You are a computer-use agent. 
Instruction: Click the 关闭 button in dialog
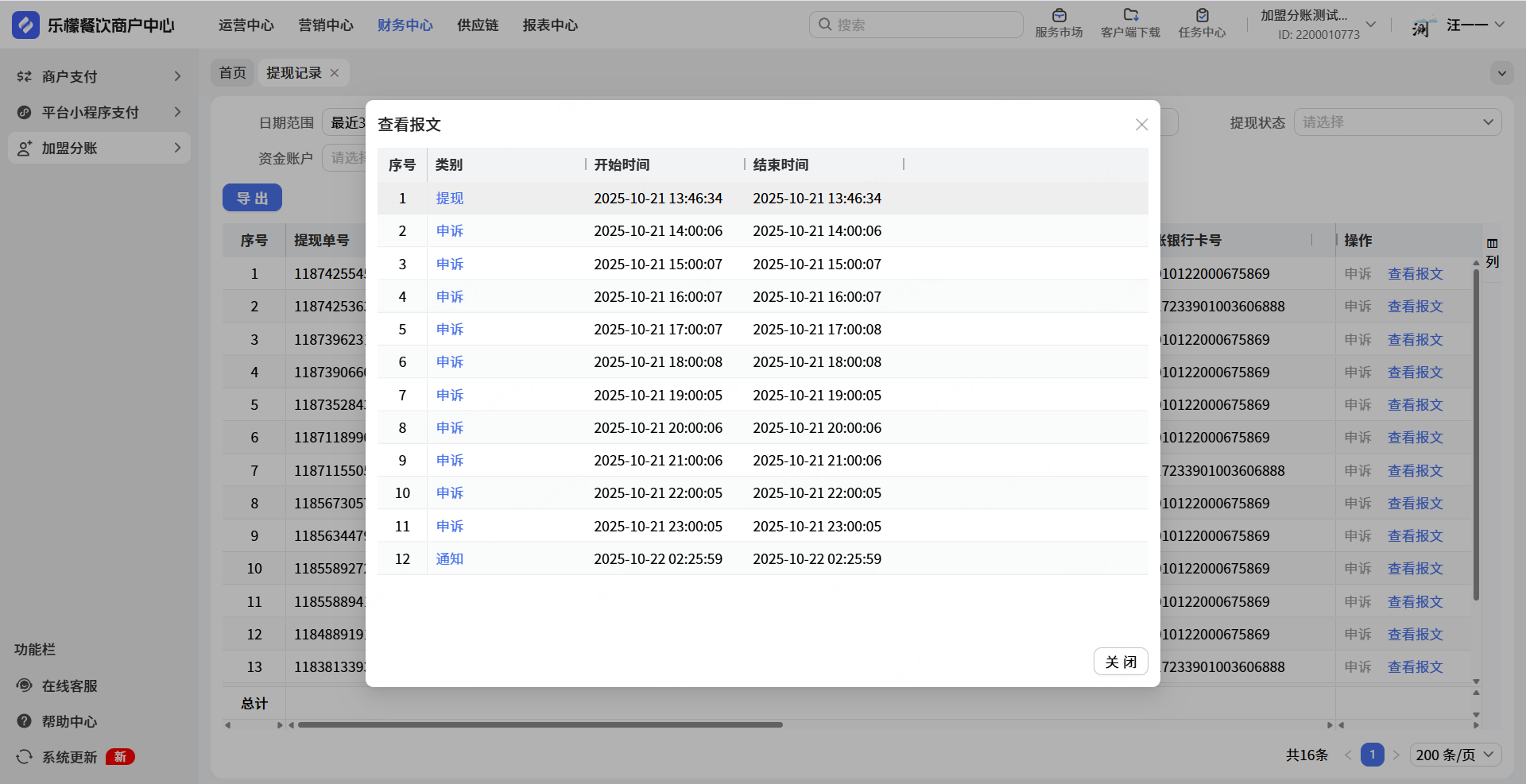pyautogui.click(x=1120, y=662)
